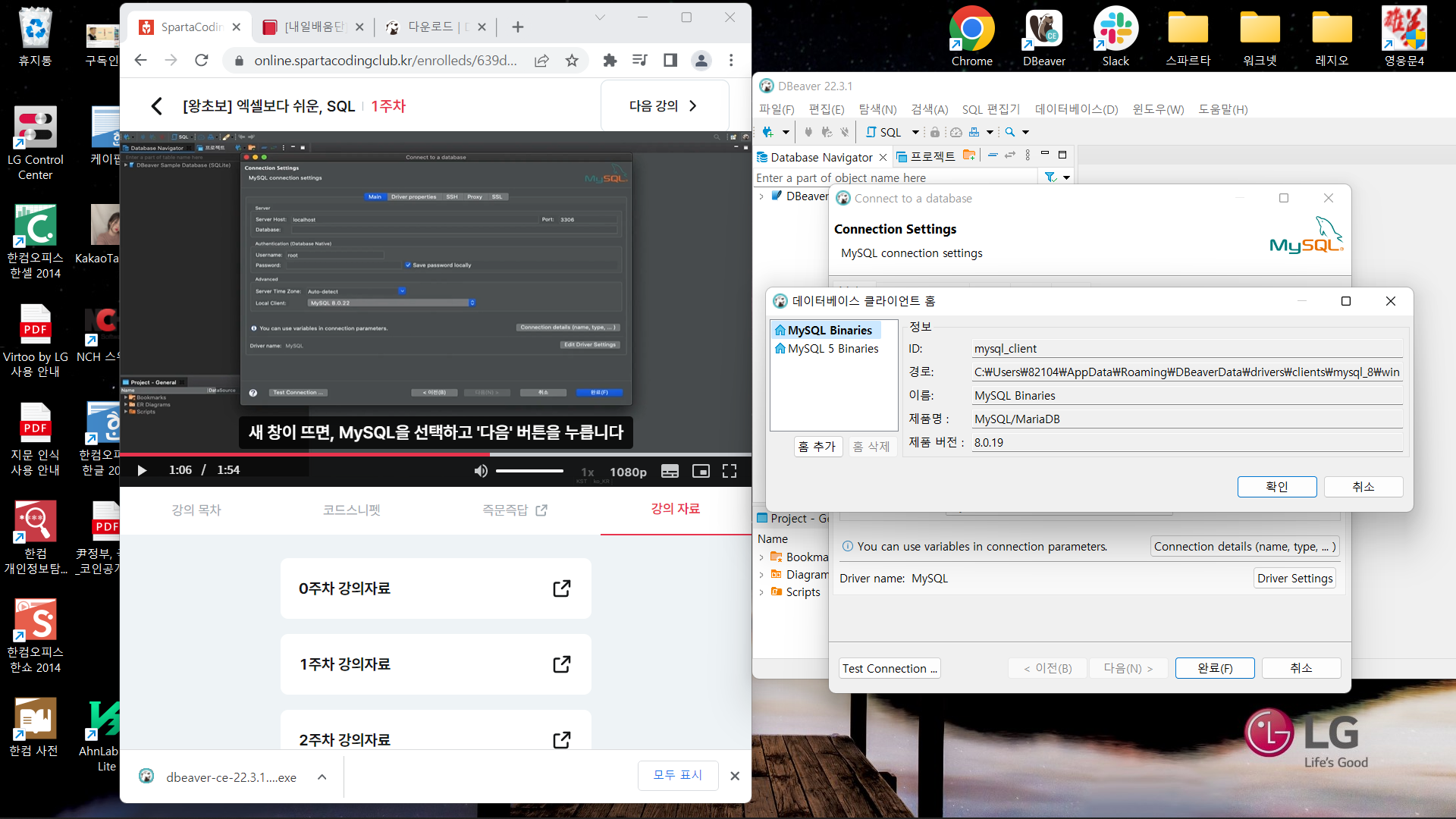The width and height of the screenshot is (1456, 819).
Task: Click the new database connection plug icon
Action: 768,132
